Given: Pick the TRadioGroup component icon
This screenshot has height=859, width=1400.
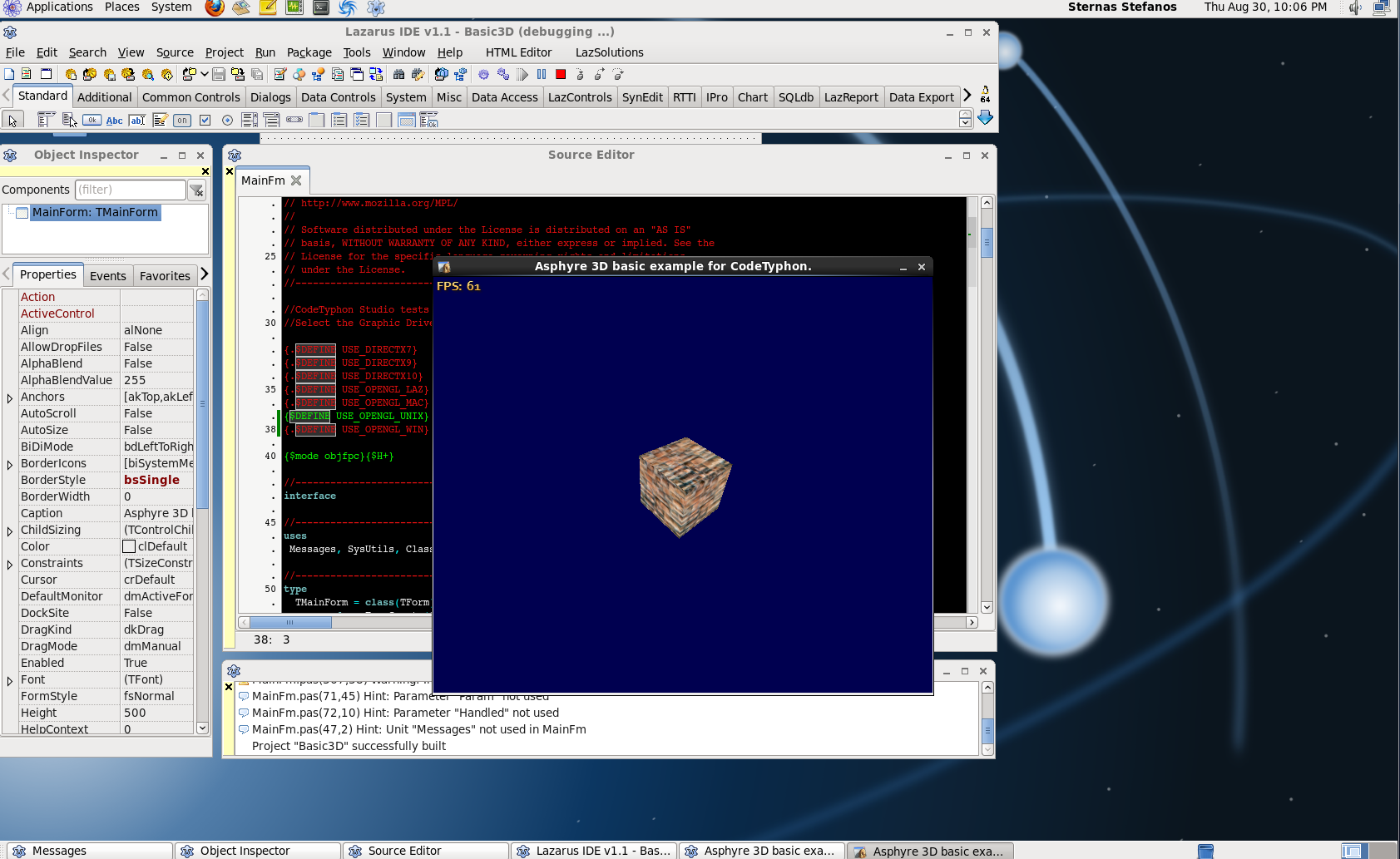Looking at the screenshot, I should pyautogui.click(x=339, y=120).
